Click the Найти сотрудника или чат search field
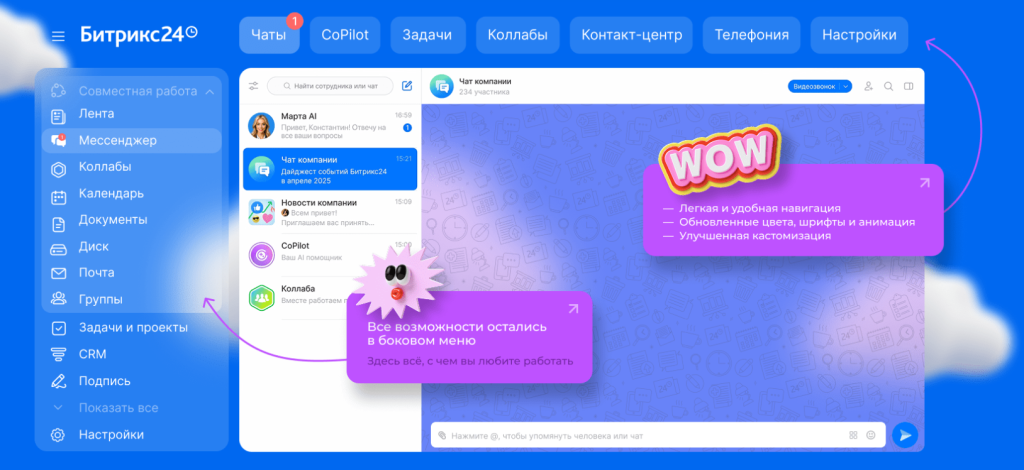Viewport: 1024px width, 470px height. pos(330,86)
